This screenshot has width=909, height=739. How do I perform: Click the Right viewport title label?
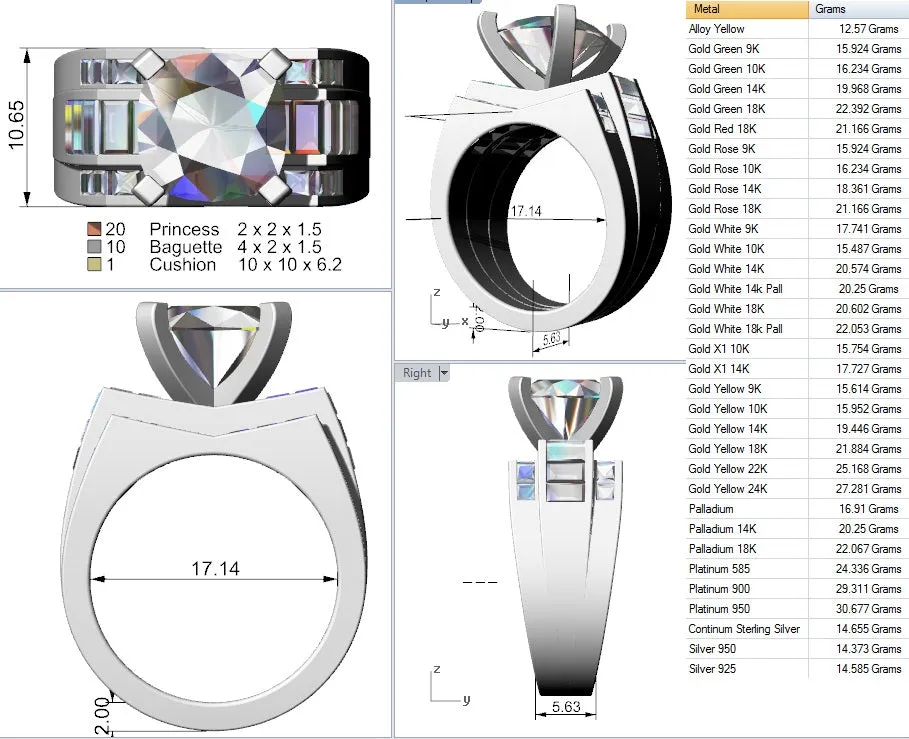pyautogui.click(x=417, y=373)
